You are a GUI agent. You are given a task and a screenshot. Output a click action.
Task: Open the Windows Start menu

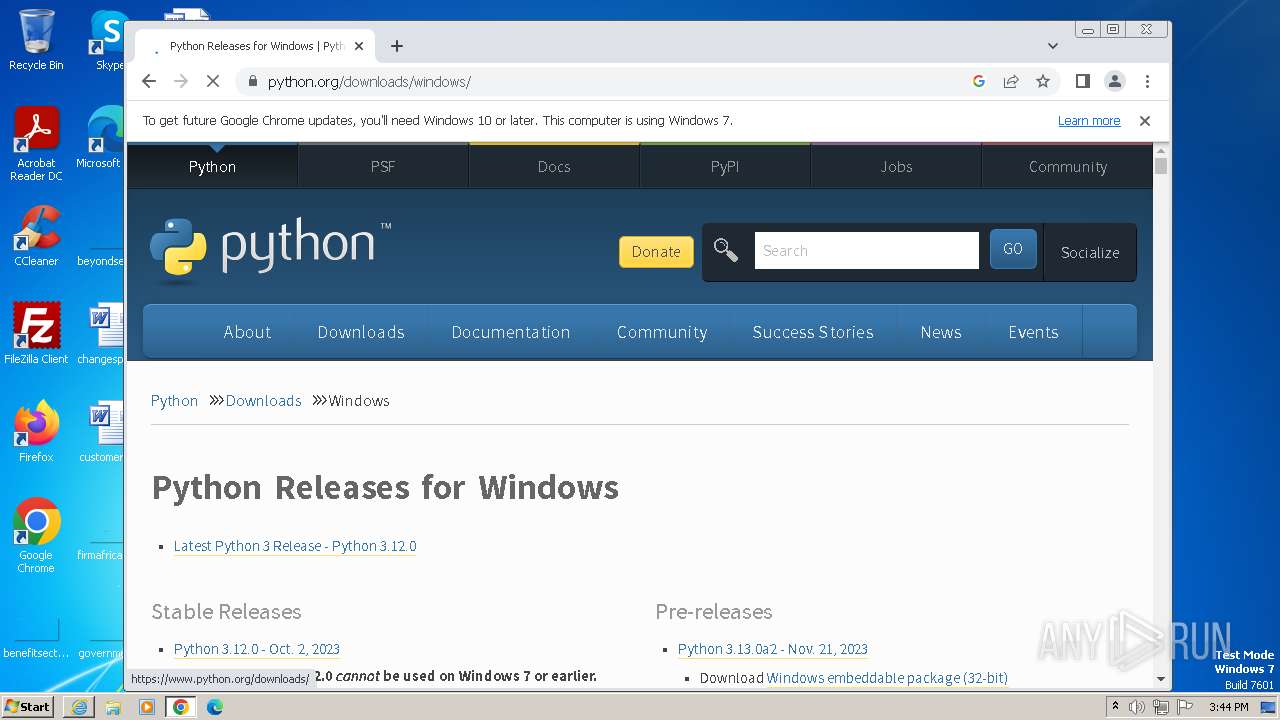click(28, 706)
